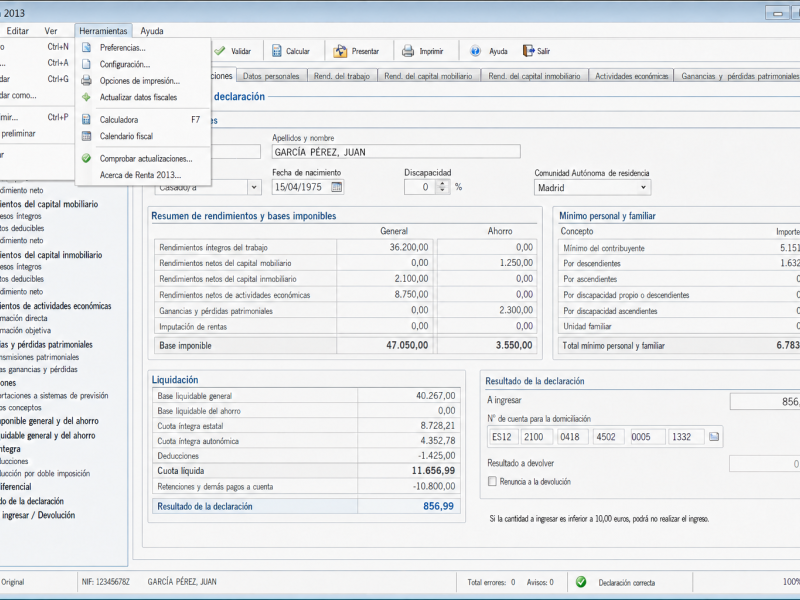Expand the Casado/a marital status dropdown
This screenshot has width=800, height=600.
coord(254,187)
